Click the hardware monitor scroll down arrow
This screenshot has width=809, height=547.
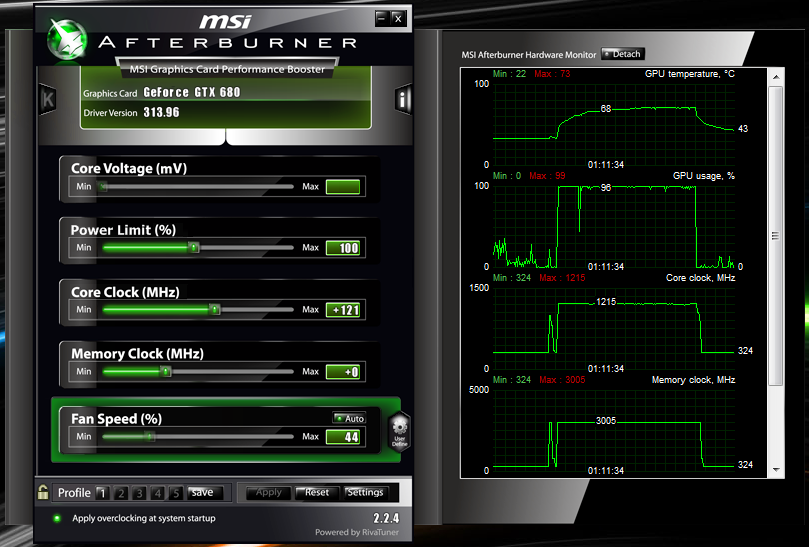[776, 470]
